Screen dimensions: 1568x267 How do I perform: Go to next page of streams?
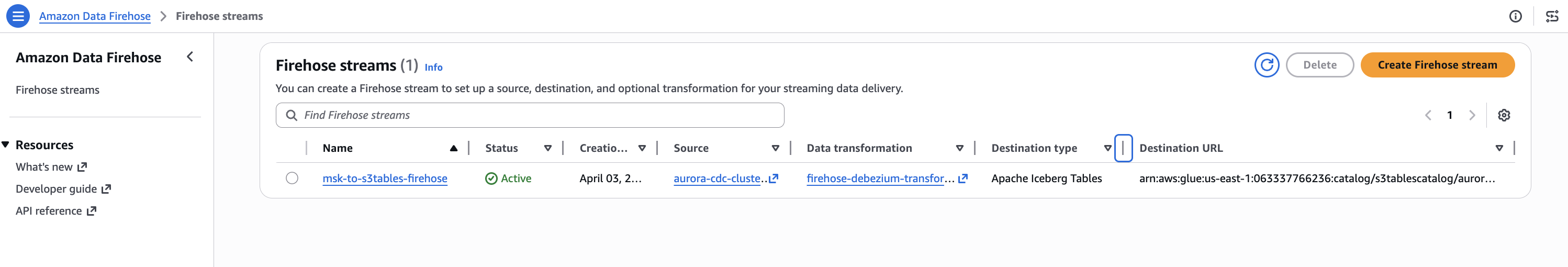point(1472,115)
